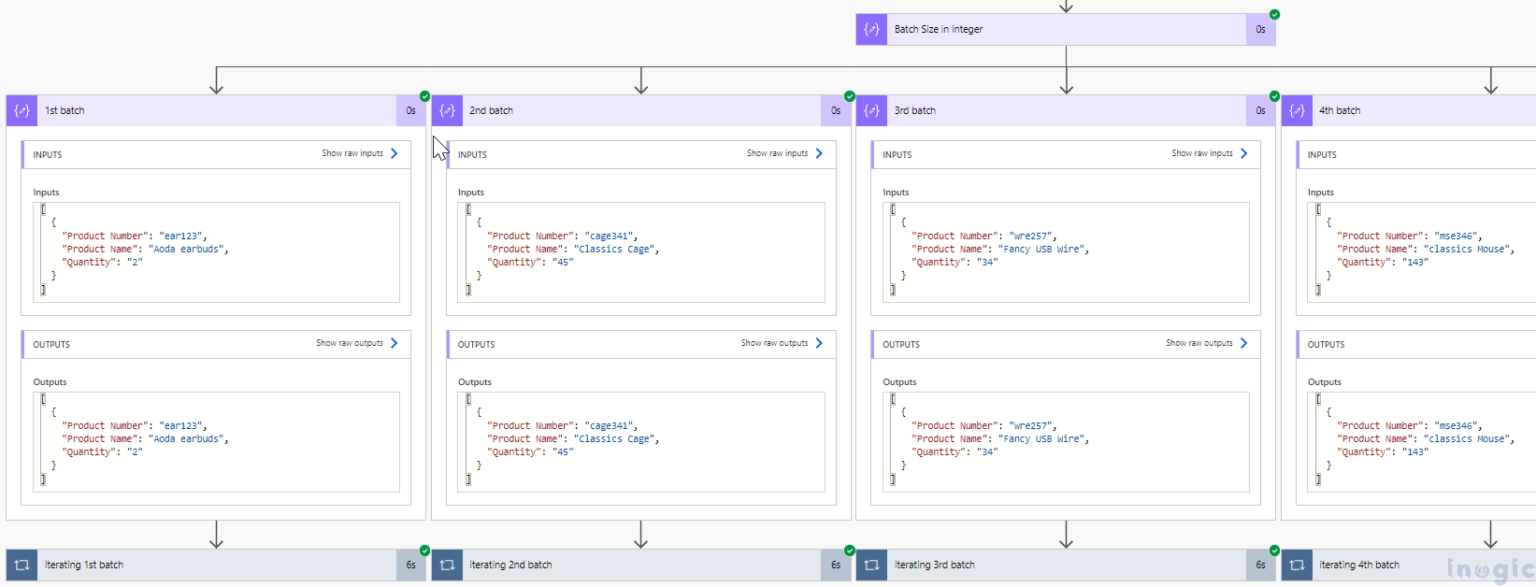The image size is (1536, 587).
Task: Click the Compose icon on Batch Size in integer
Action: tap(870, 29)
